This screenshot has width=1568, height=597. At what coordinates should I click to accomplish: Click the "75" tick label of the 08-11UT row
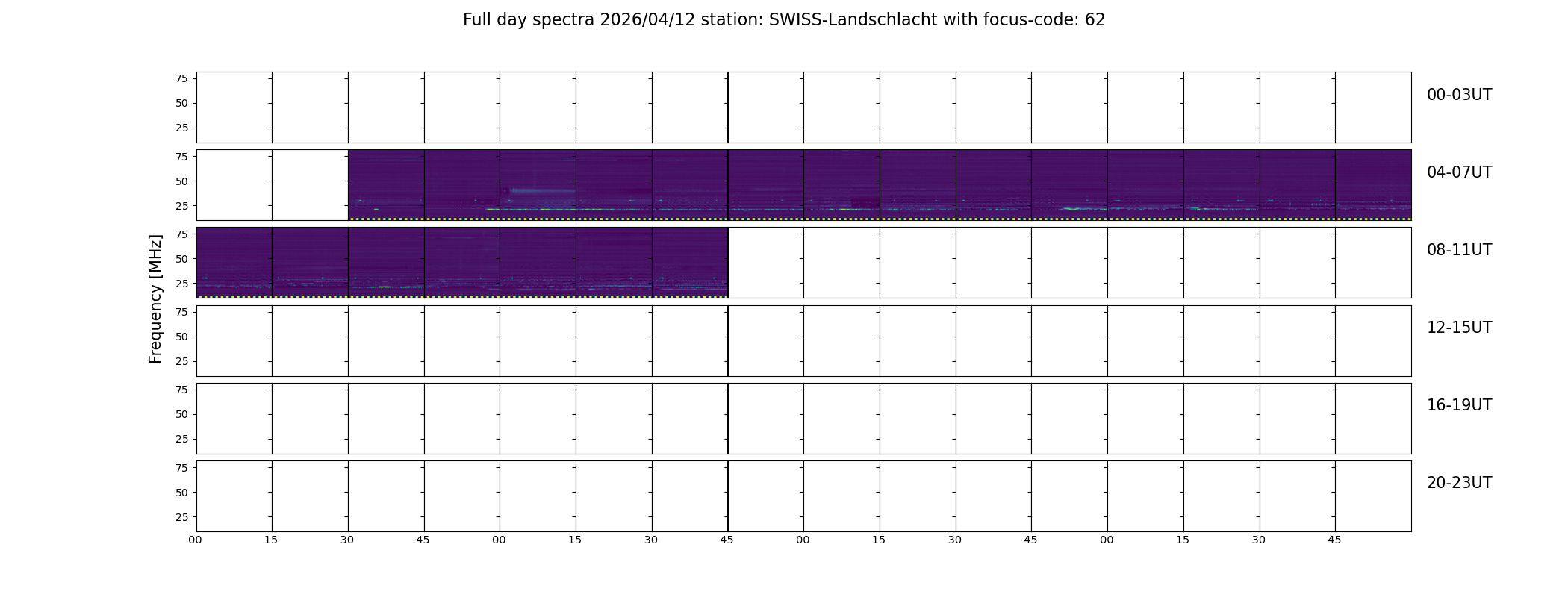click(x=181, y=234)
